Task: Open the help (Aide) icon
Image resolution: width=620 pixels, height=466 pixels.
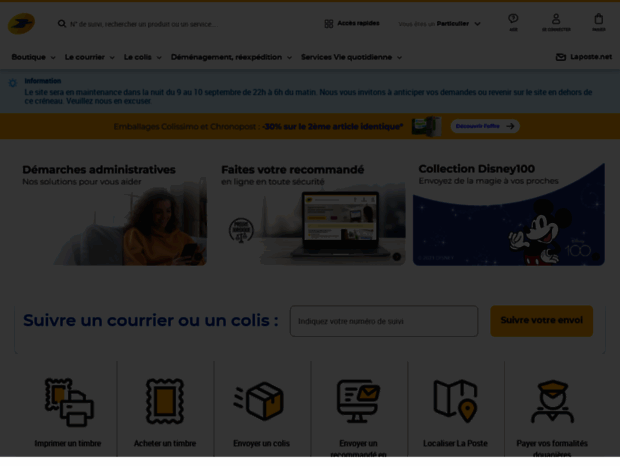Action: coord(513,19)
